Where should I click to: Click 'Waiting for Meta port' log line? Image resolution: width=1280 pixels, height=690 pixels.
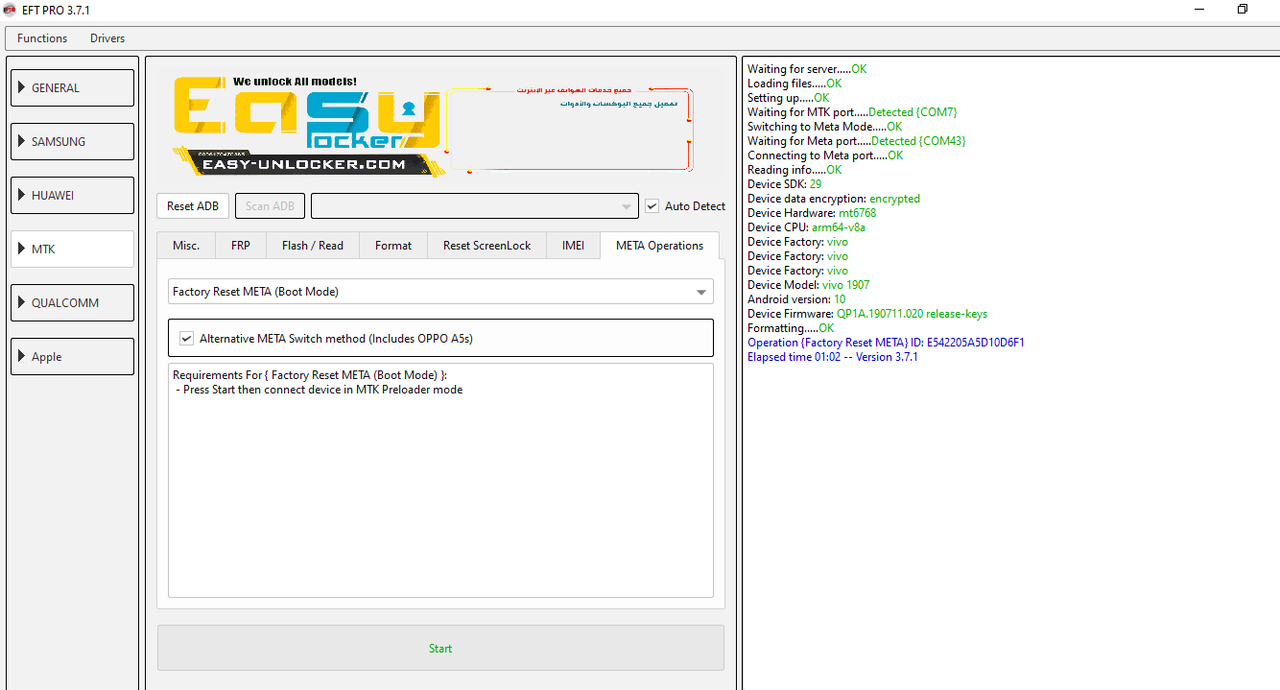(x=857, y=141)
